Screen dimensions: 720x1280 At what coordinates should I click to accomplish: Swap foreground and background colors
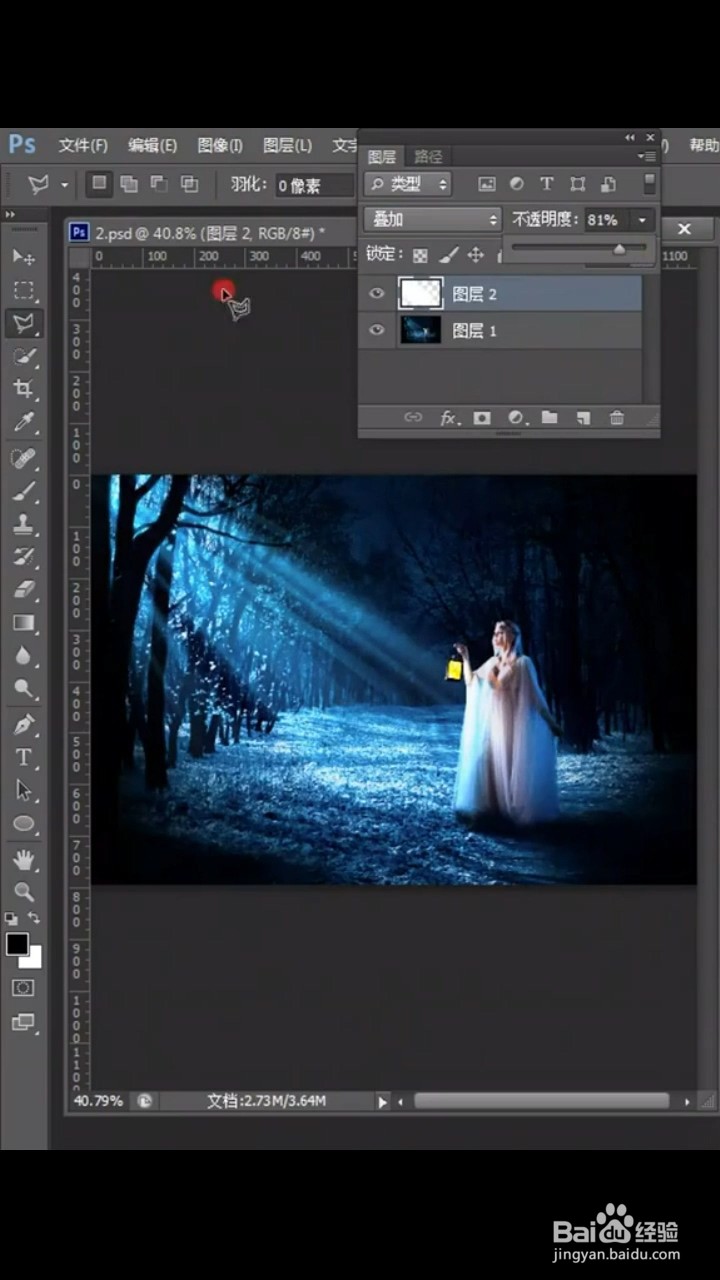[x=34, y=917]
